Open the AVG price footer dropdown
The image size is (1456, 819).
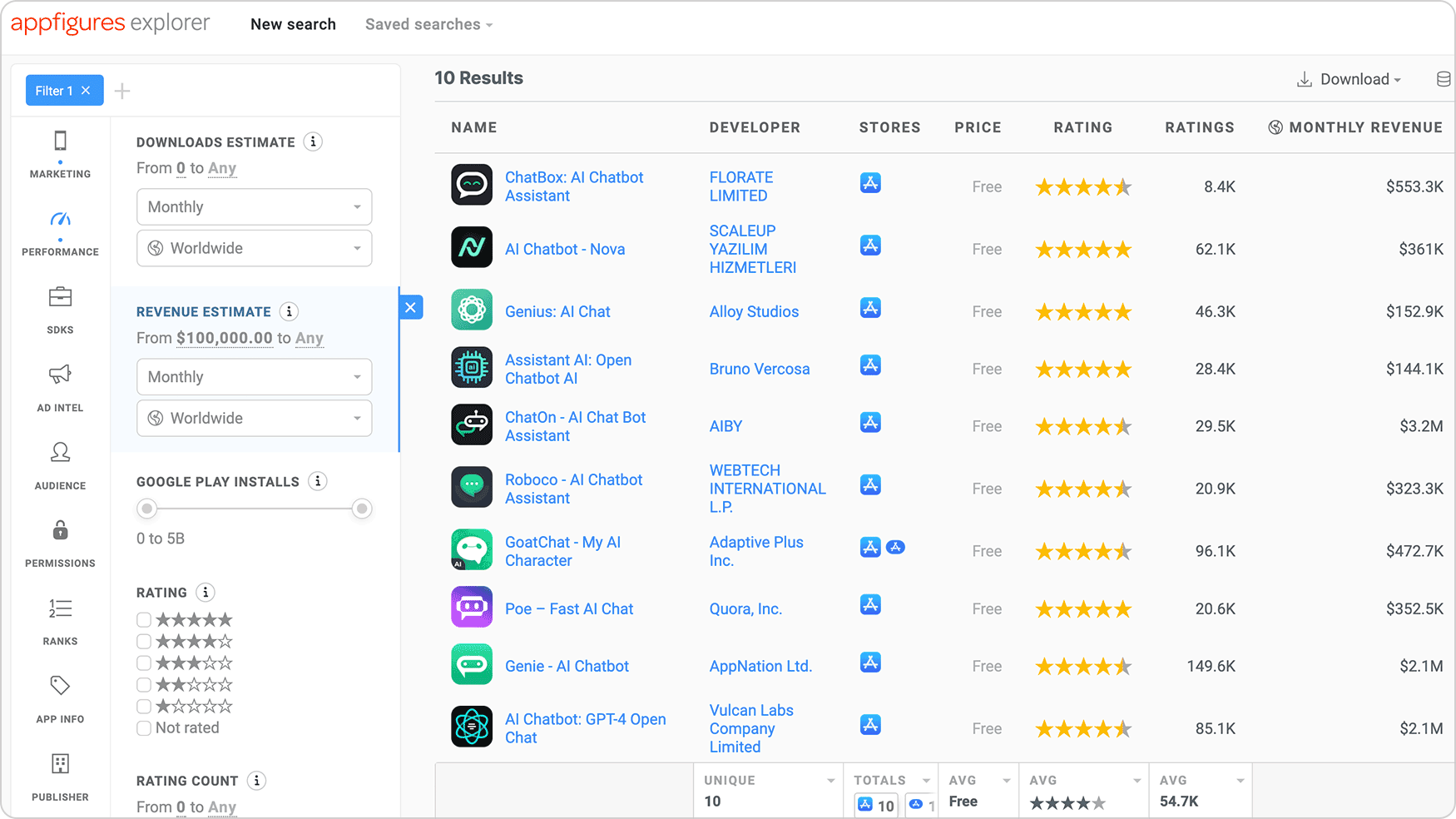tap(1006, 781)
